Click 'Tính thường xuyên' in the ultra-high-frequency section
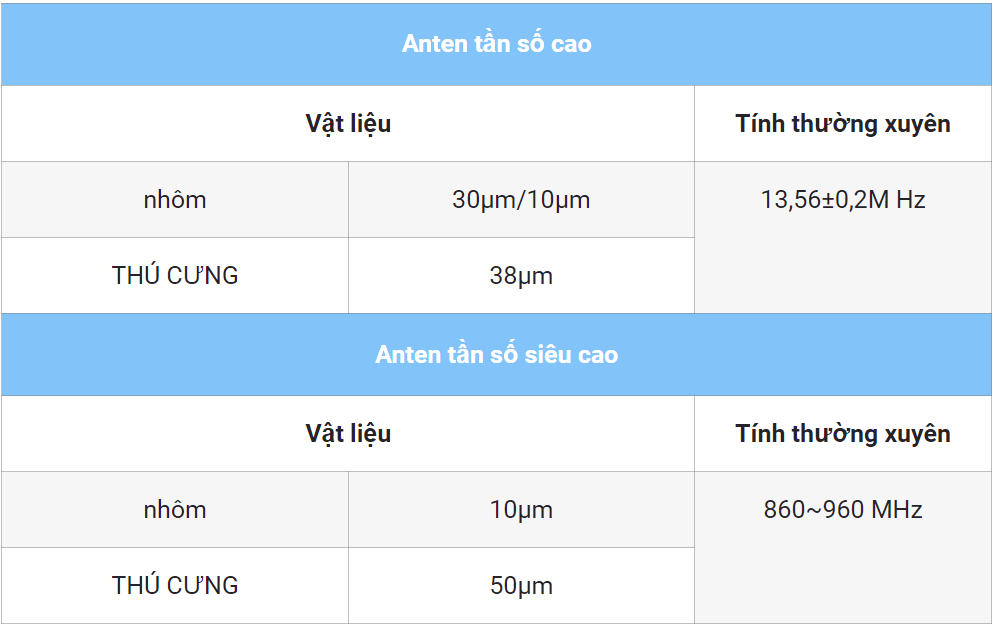The image size is (996, 628). pyautogui.click(x=843, y=434)
